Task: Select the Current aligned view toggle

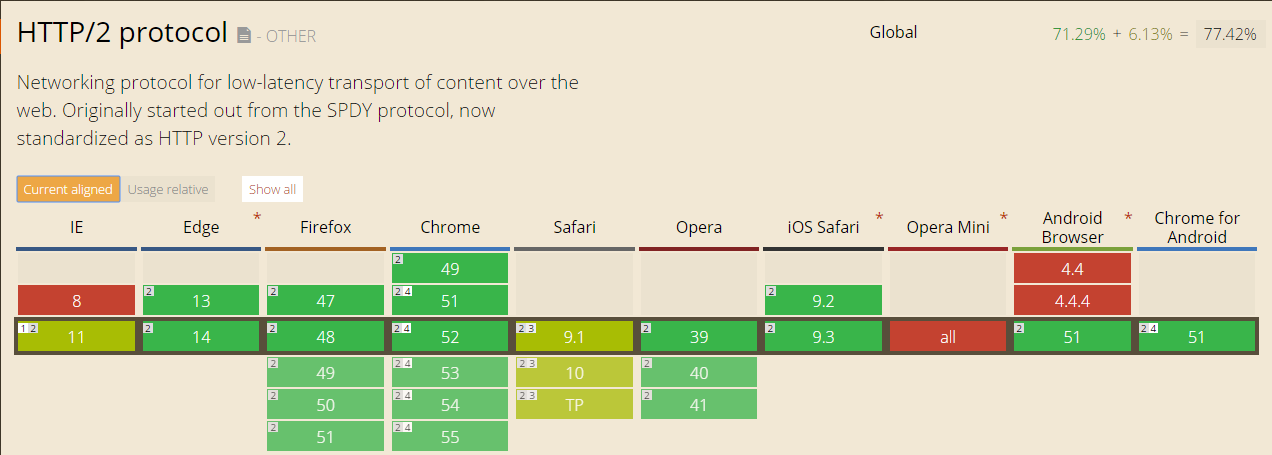Action: pos(68,189)
